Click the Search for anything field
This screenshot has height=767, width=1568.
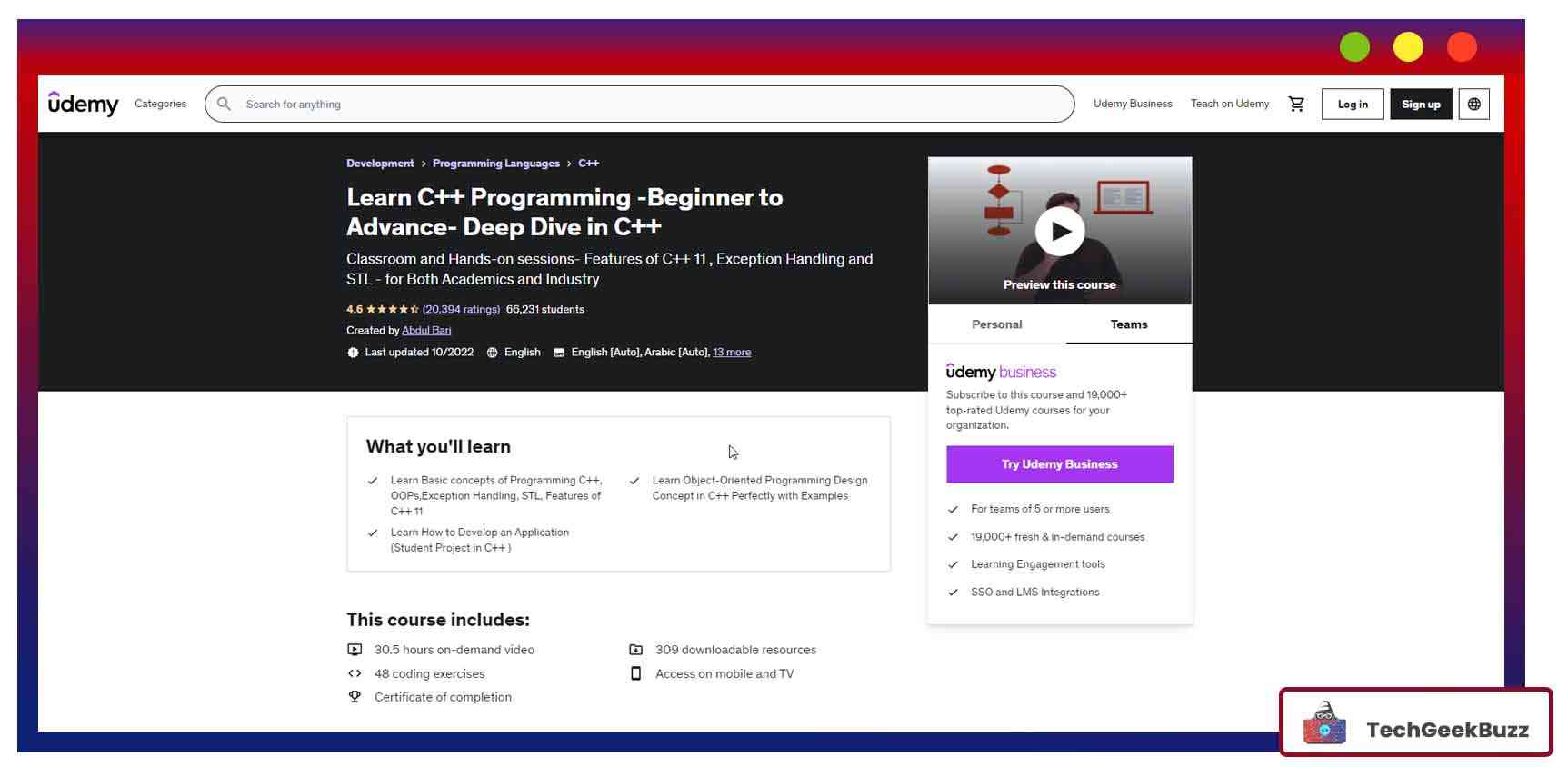pyautogui.click(x=636, y=104)
